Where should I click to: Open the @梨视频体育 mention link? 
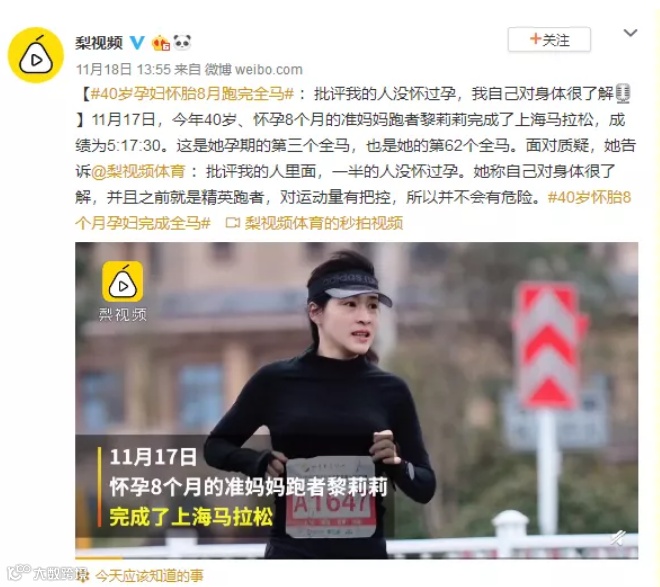pos(138,171)
